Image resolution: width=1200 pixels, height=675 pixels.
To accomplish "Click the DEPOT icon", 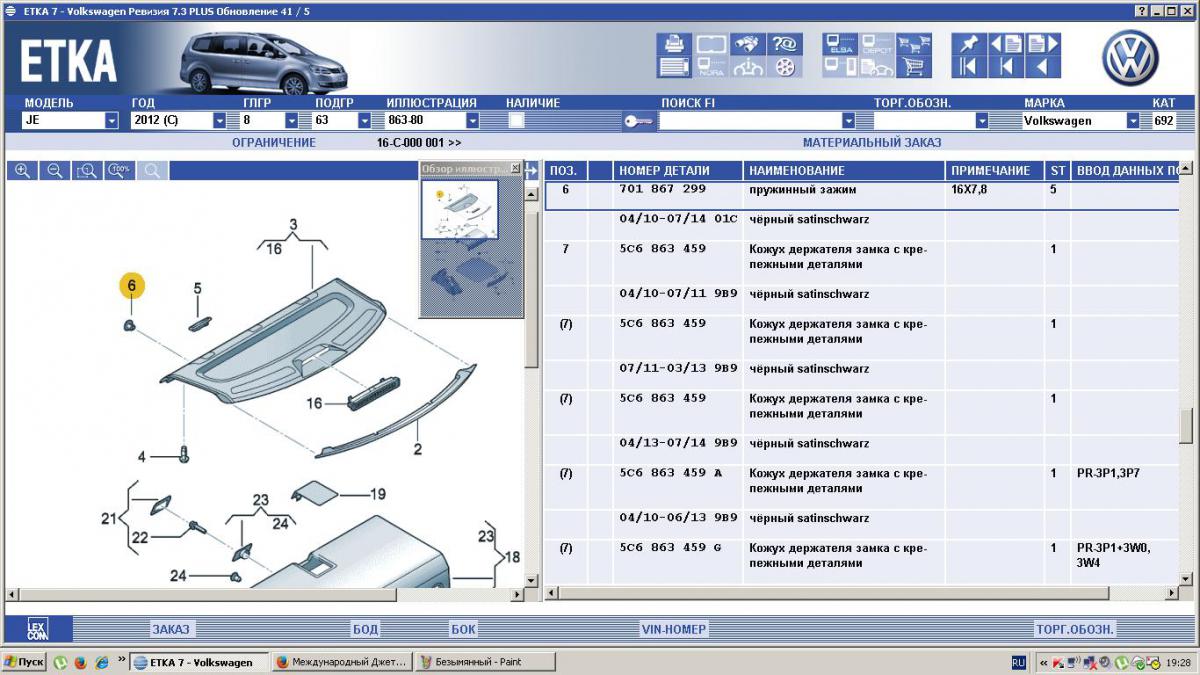I will (x=876, y=45).
